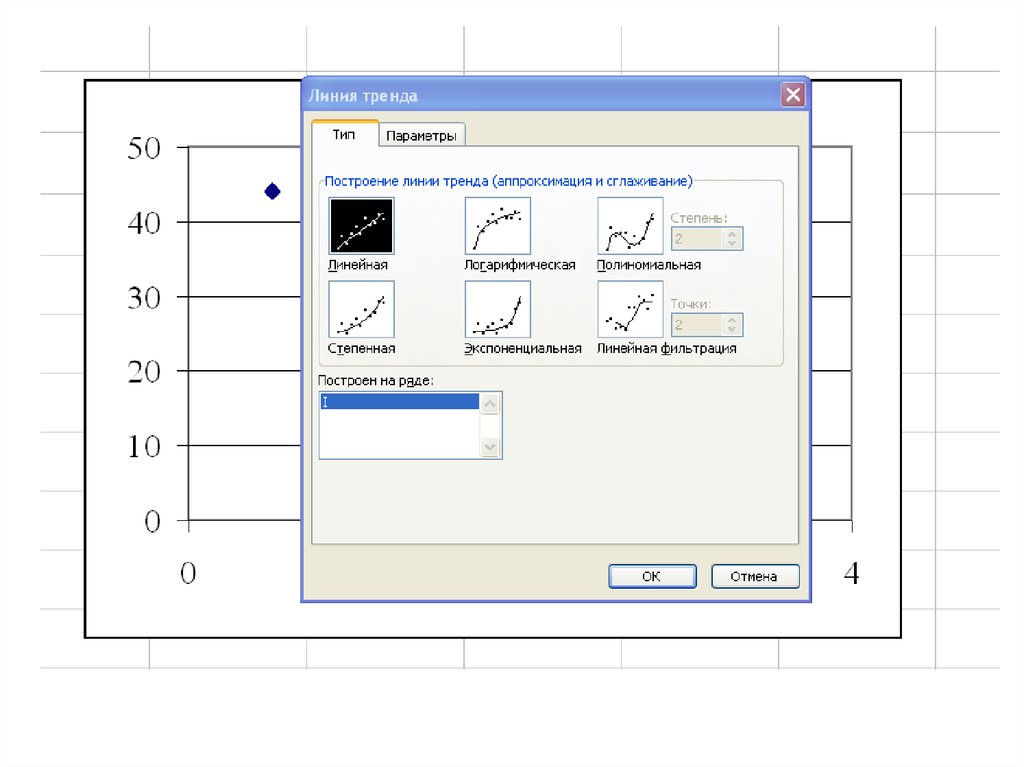Switch to the Параметры tab

pyautogui.click(x=423, y=136)
